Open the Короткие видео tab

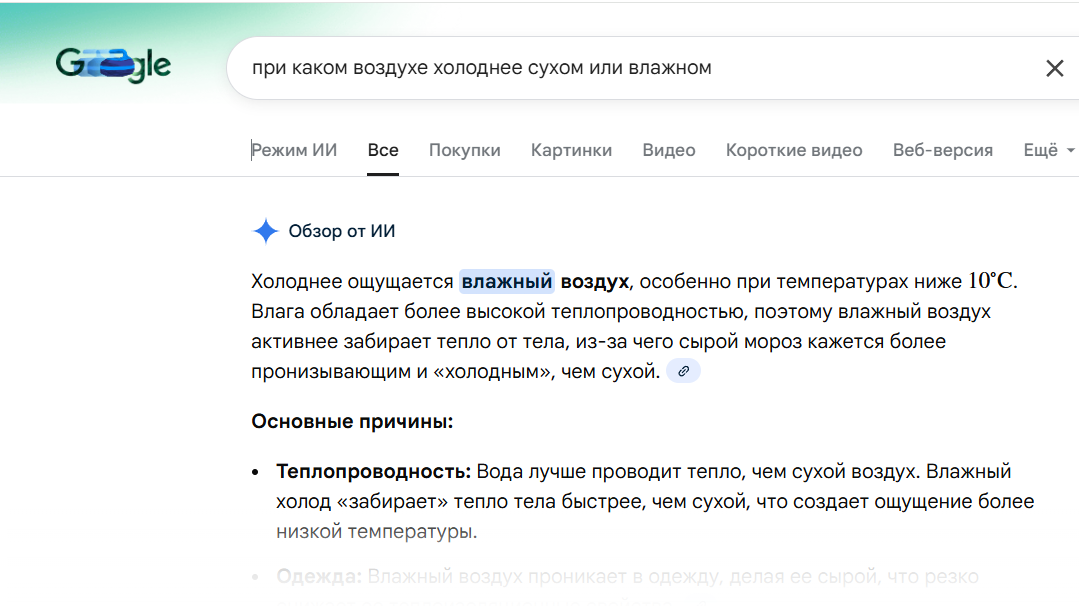[793, 150]
